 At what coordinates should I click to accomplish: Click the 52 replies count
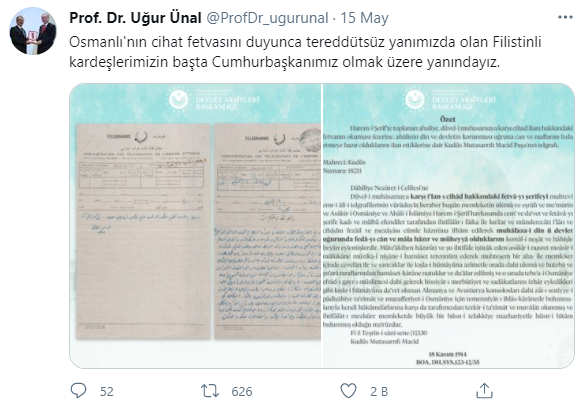[107, 391]
